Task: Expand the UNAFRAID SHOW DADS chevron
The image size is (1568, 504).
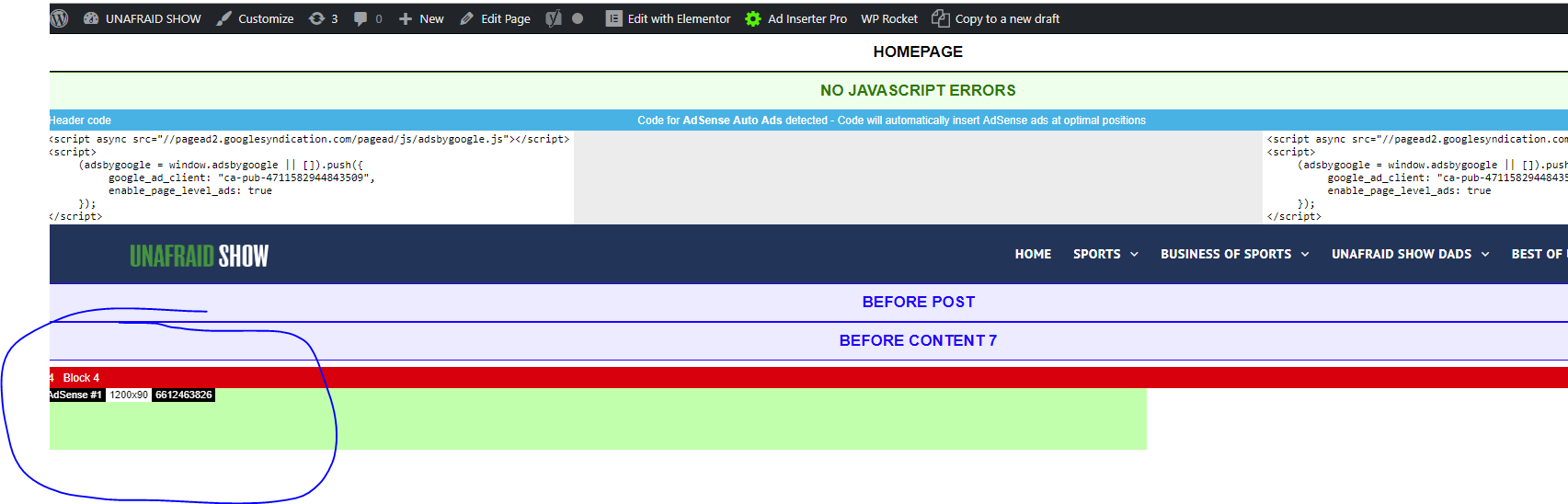Action: (1485, 254)
